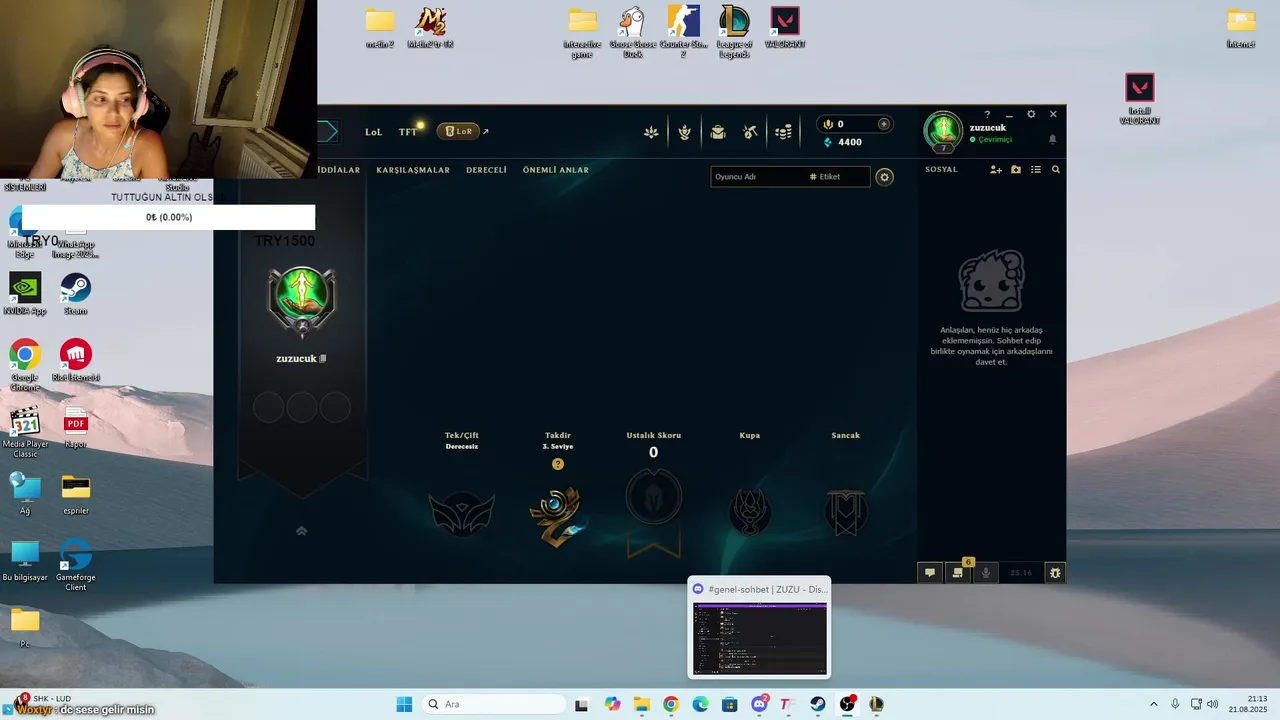1280x720 pixels.
Task: Click the large profile summoner icon emblem
Action: coord(302,300)
